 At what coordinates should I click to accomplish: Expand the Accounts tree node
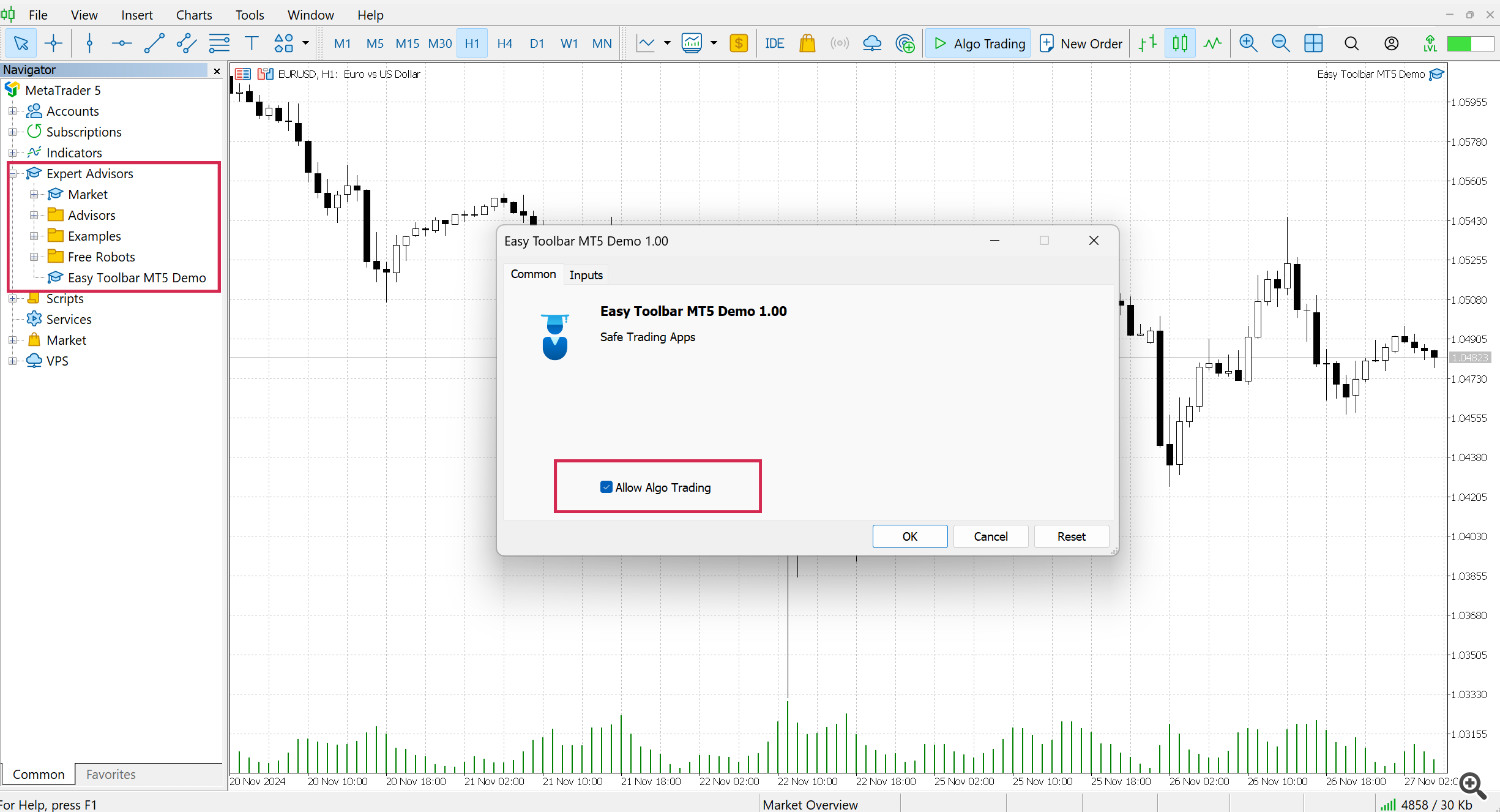[13, 111]
